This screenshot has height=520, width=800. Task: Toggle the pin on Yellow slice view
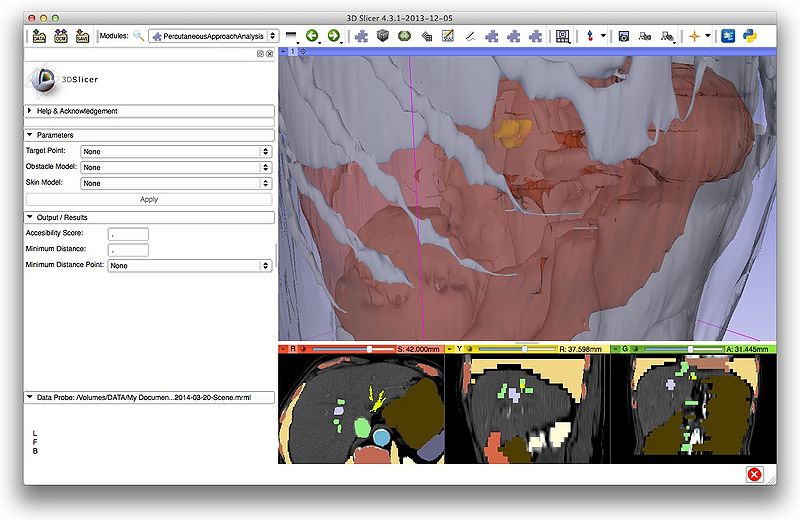pyautogui.click(x=451, y=349)
